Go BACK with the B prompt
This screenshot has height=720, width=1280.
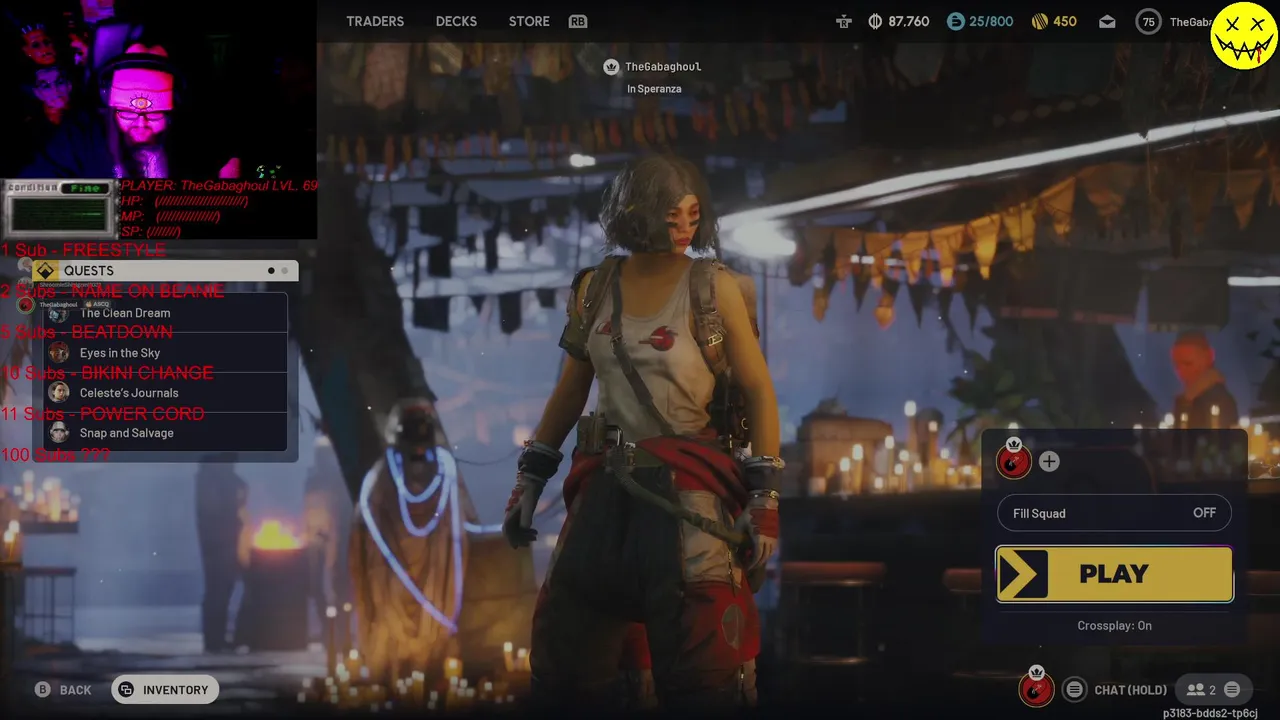pos(63,690)
